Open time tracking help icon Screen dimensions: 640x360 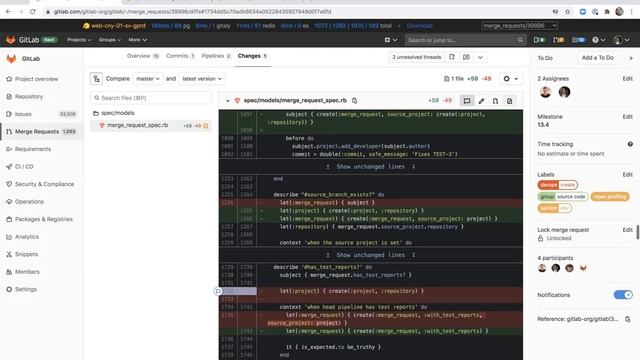pyautogui.click(x=630, y=144)
